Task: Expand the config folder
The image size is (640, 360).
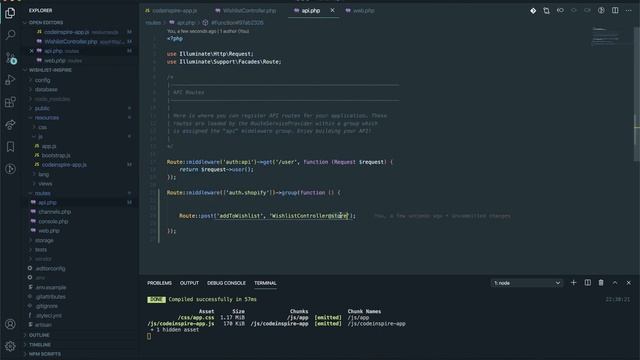Action: click(42, 80)
